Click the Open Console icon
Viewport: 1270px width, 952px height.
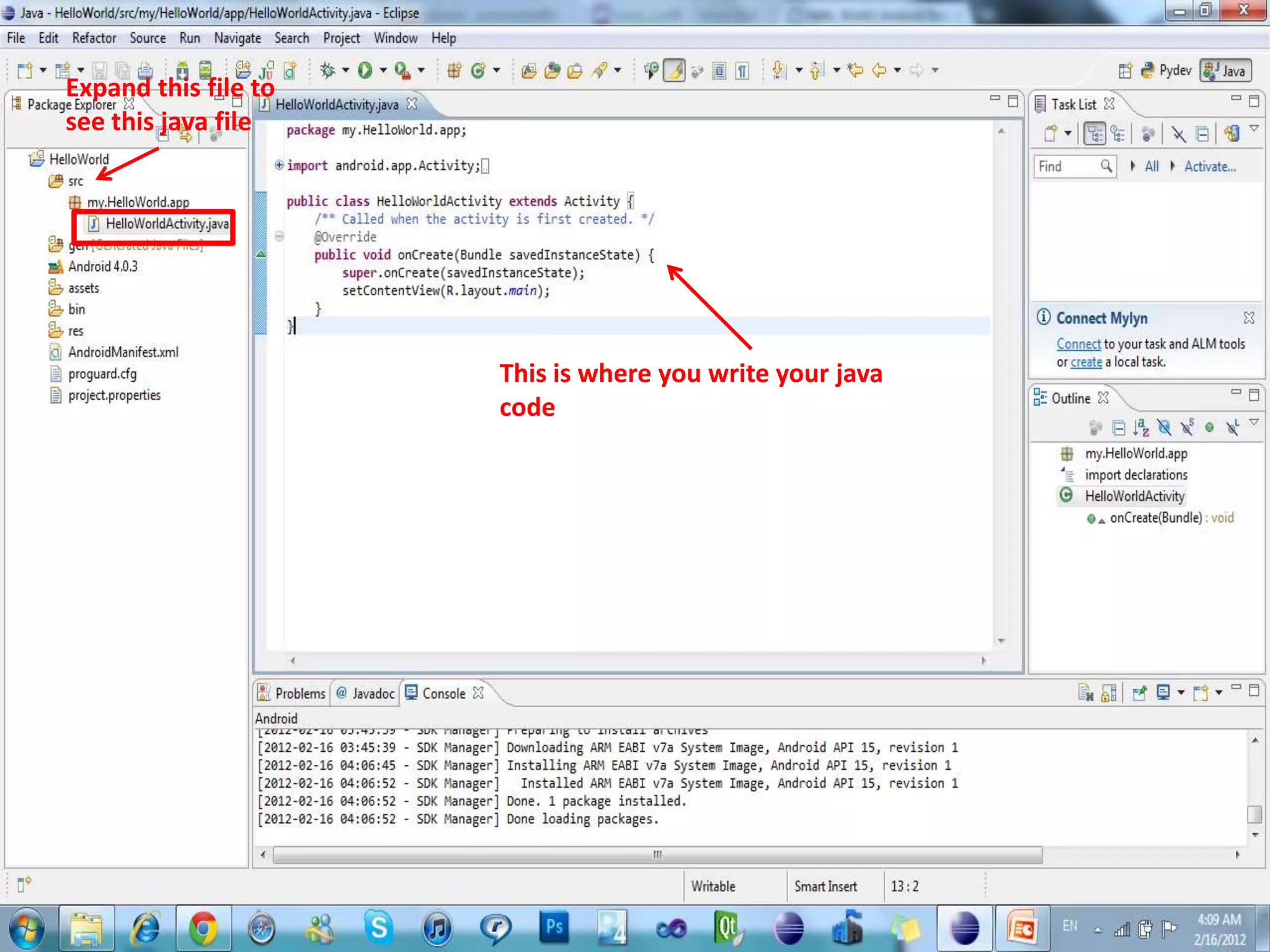pyautogui.click(x=1201, y=692)
